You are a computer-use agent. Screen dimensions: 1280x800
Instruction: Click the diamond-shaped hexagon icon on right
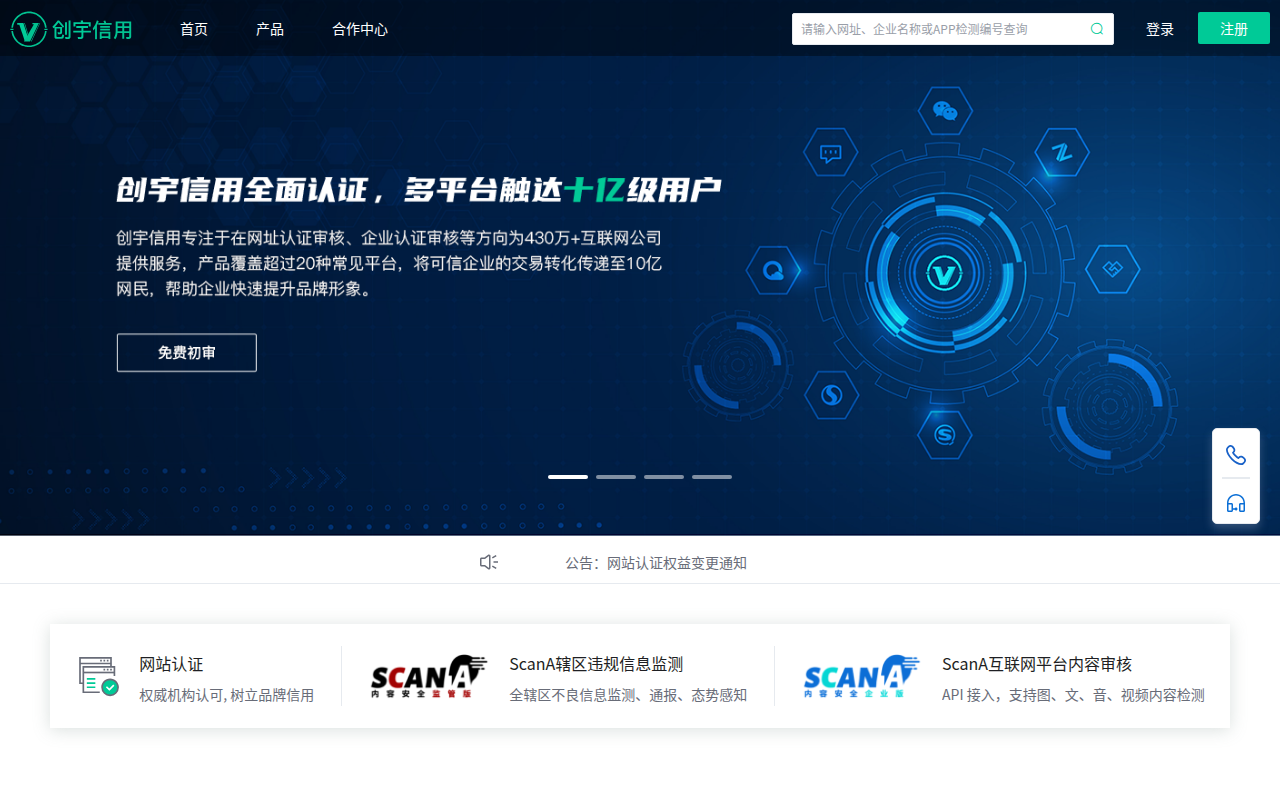pyautogui.click(x=1113, y=269)
